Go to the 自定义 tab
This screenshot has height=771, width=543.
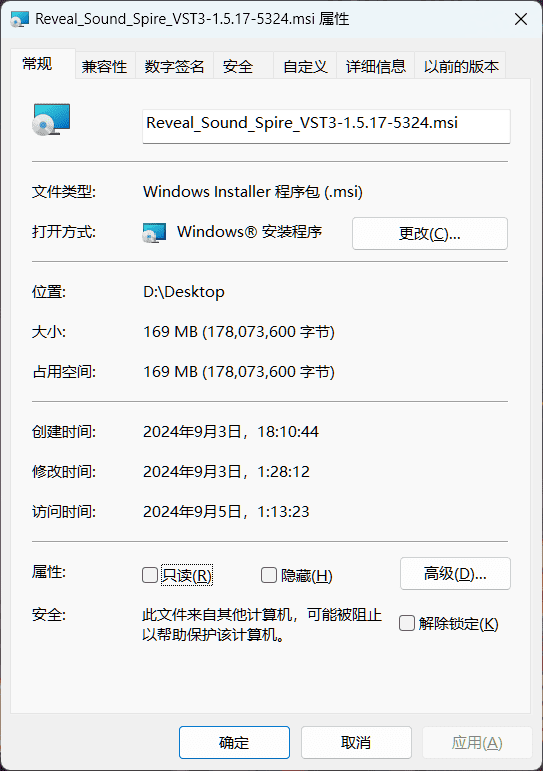tap(305, 66)
